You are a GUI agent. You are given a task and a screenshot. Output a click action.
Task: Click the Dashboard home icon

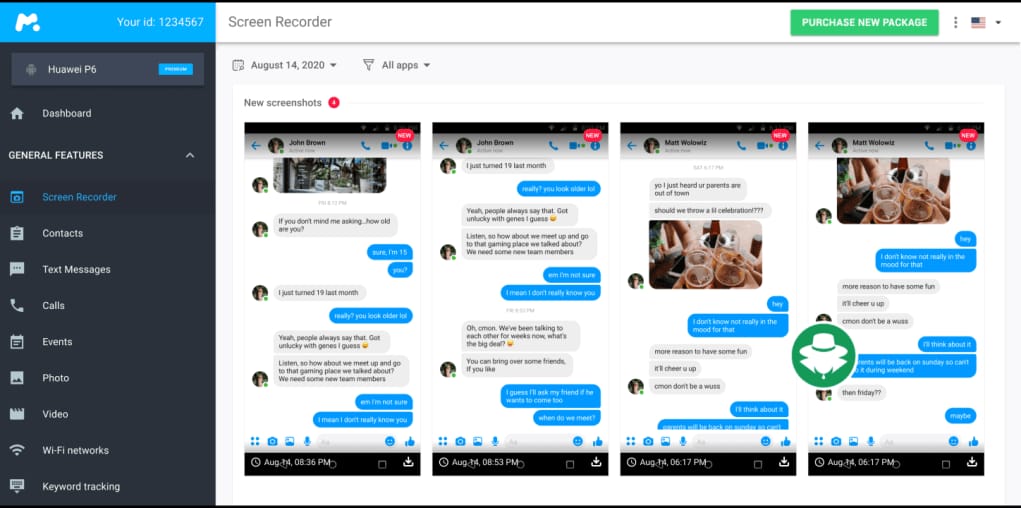pos(17,113)
